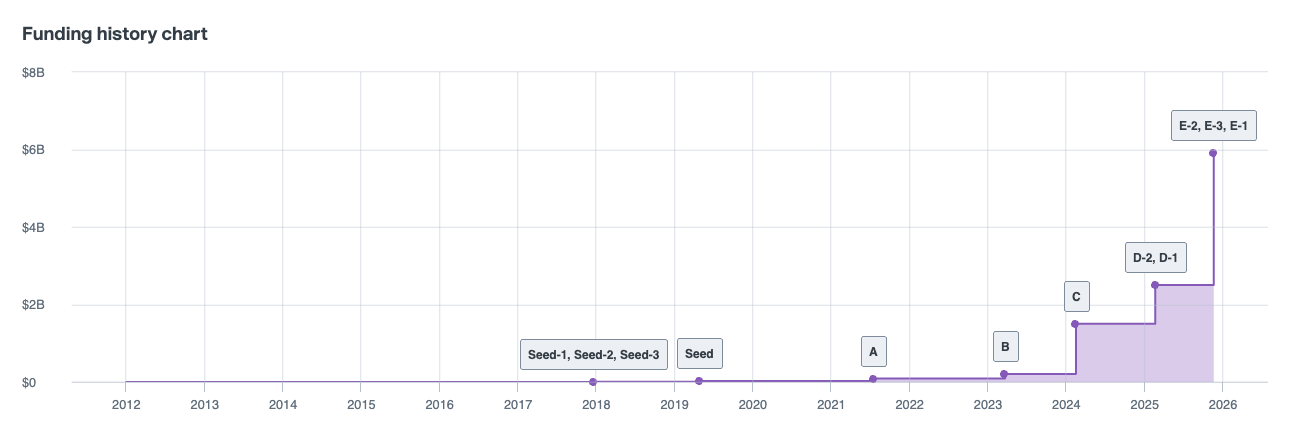Click the E-2, E-3, E-1 label
This screenshot has width=1289, height=433.
pyautogui.click(x=1213, y=126)
